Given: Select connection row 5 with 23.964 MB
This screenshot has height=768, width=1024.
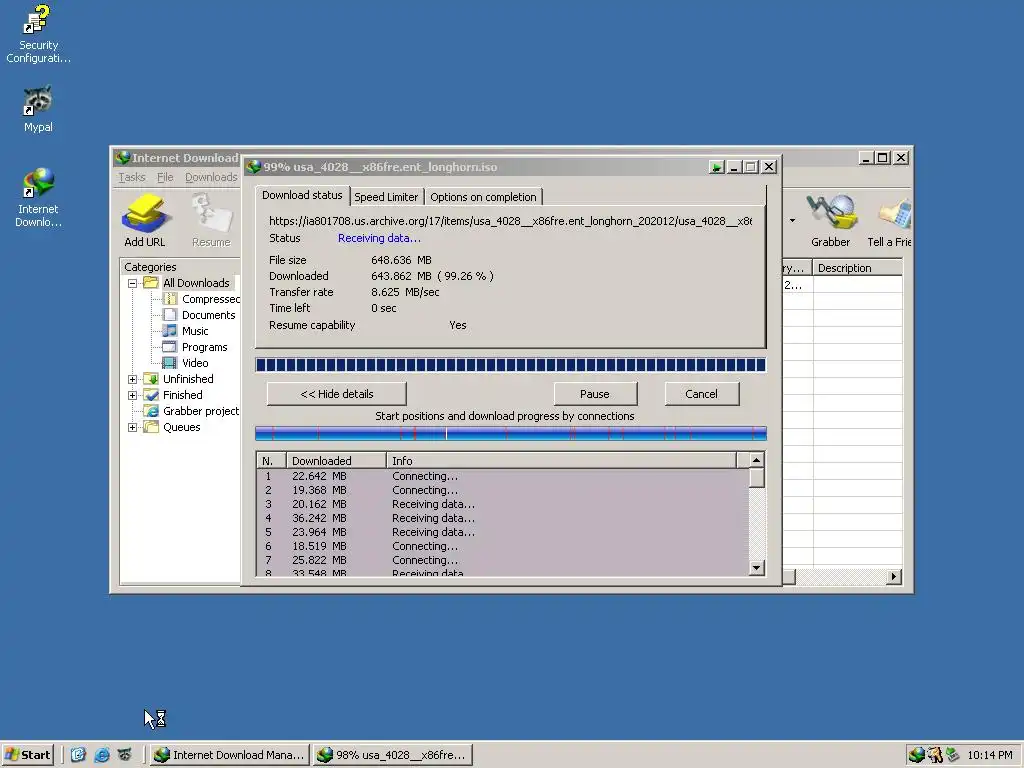Looking at the screenshot, I should click(x=503, y=532).
